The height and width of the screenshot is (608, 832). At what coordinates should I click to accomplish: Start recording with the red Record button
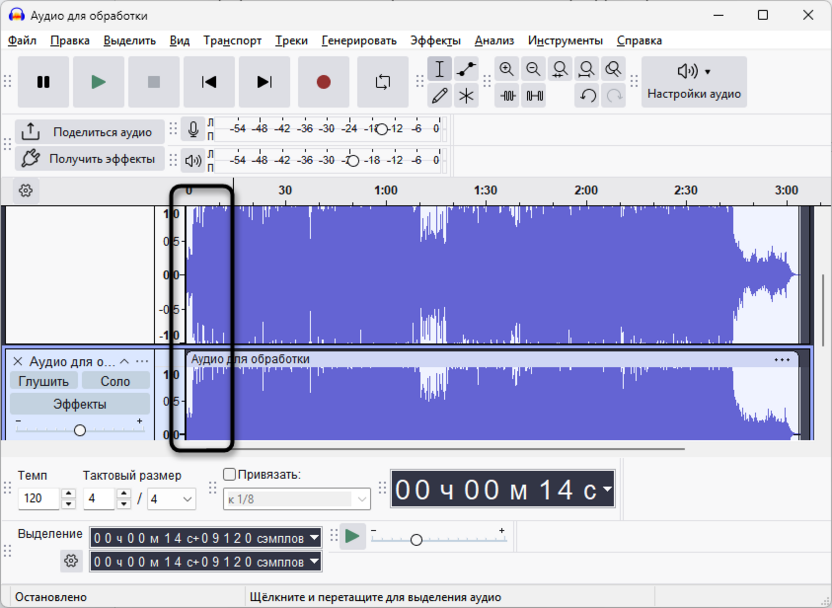(x=324, y=82)
